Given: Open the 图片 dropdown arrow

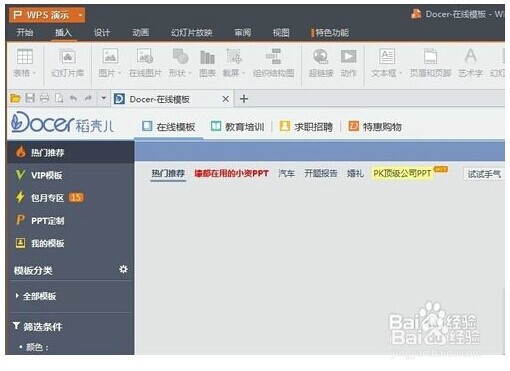Looking at the screenshot, I should tap(119, 73).
